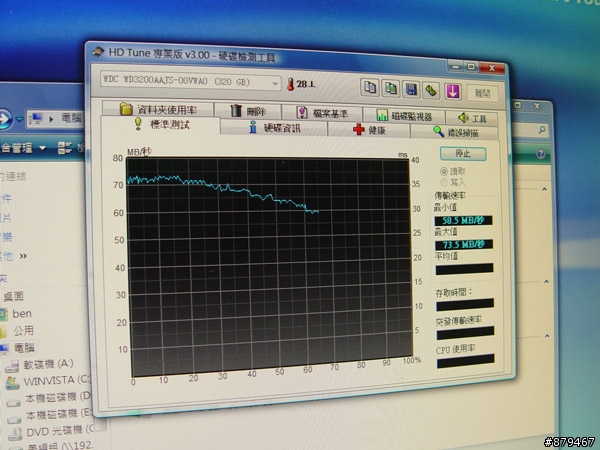Click the empty CPU 使用率 field
Screen dimensions: 600x450
click(x=466, y=361)
